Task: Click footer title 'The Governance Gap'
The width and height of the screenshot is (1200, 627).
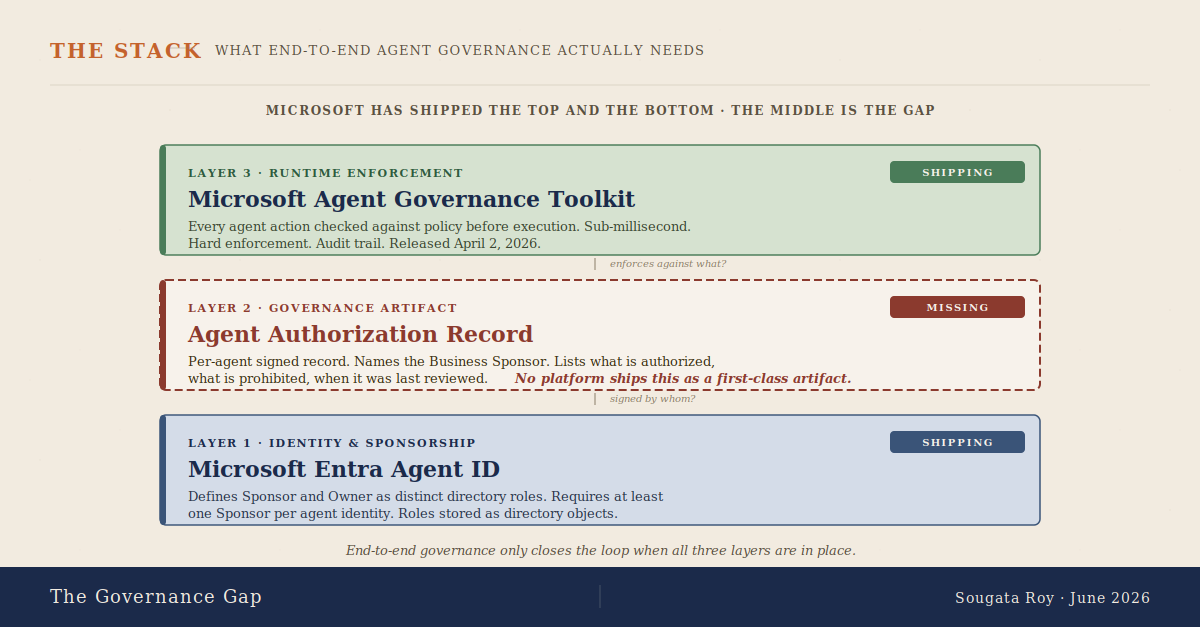Action: pyautogui.click(x=156, y=597)
